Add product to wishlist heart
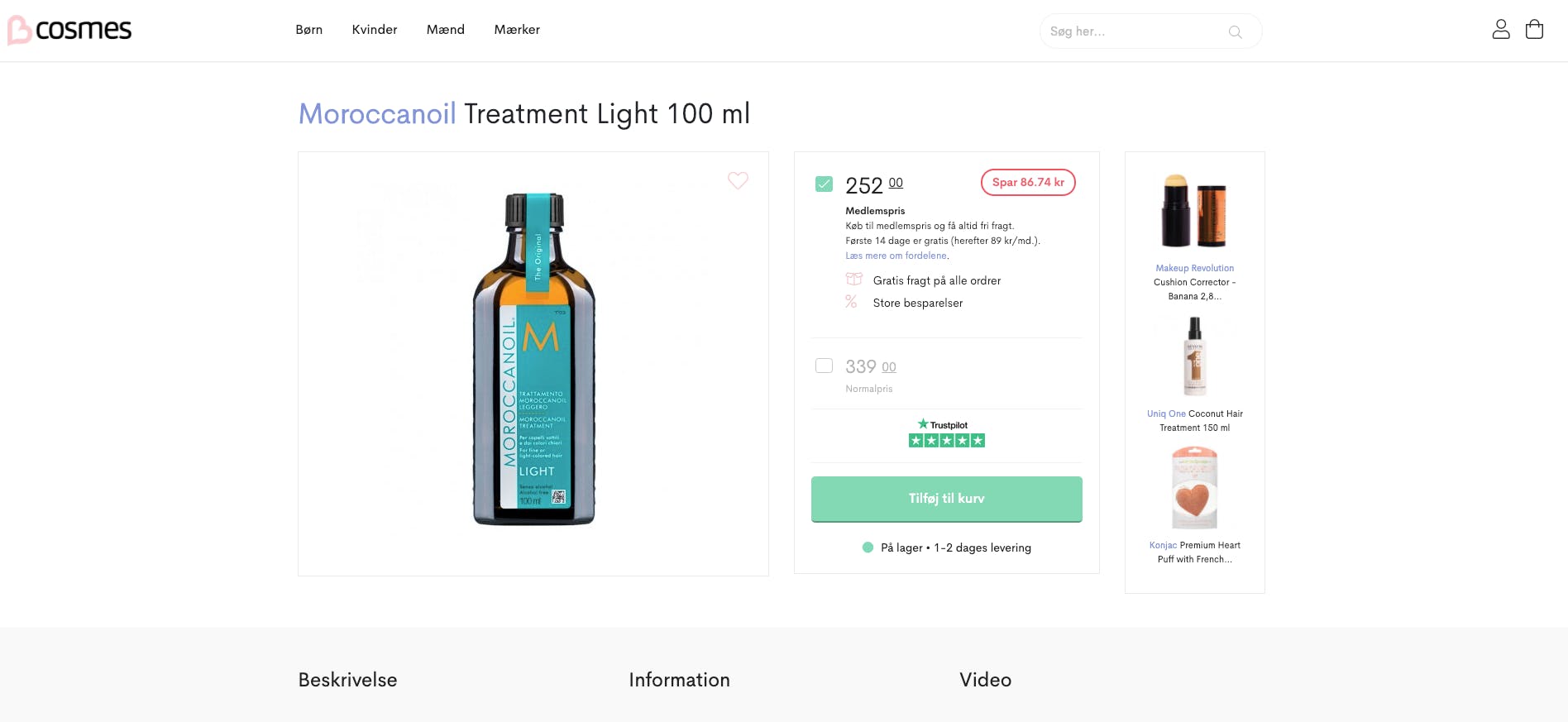 pos(738,180)
